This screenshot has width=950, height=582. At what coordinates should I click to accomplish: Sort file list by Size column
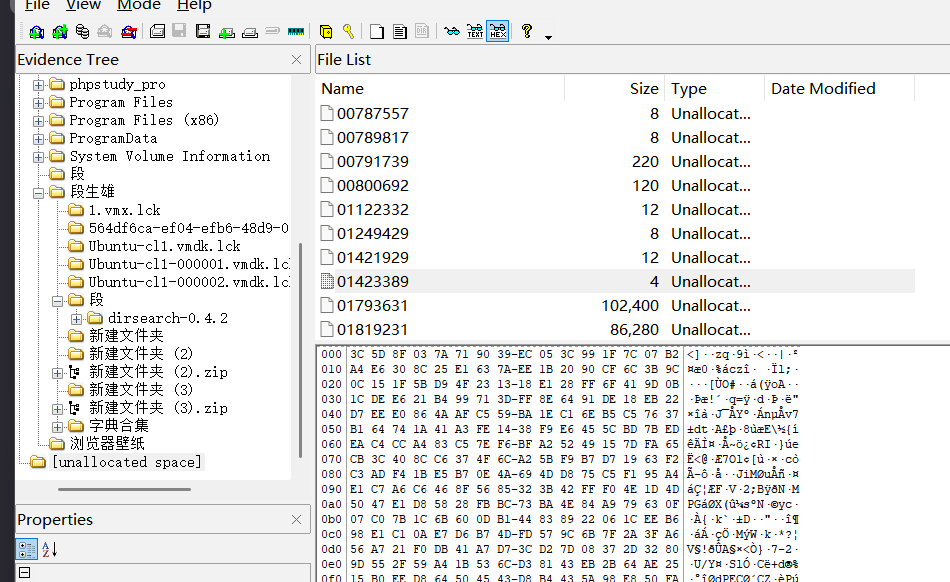pos(614,88)
